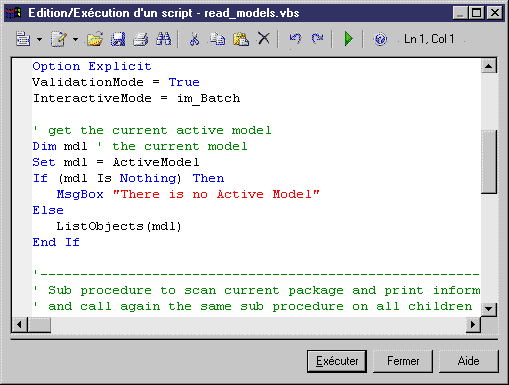The height and width of the screenshot is (385, 509).
Task: Click comment 'get the current active model'
Action: click(x=152, y=130)
